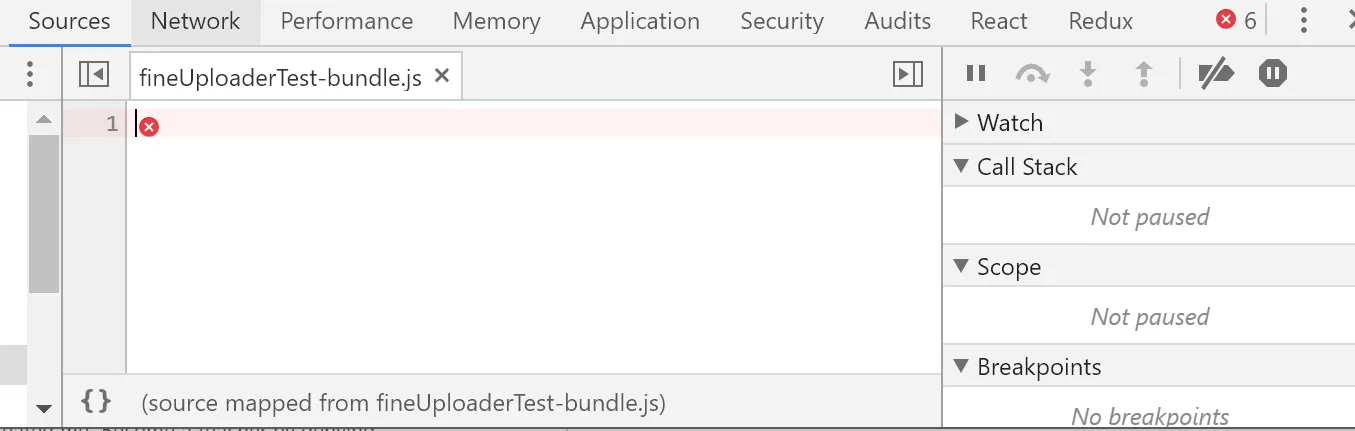
Task: Hide the debugger sidebar pane
Action: (907, 73)
